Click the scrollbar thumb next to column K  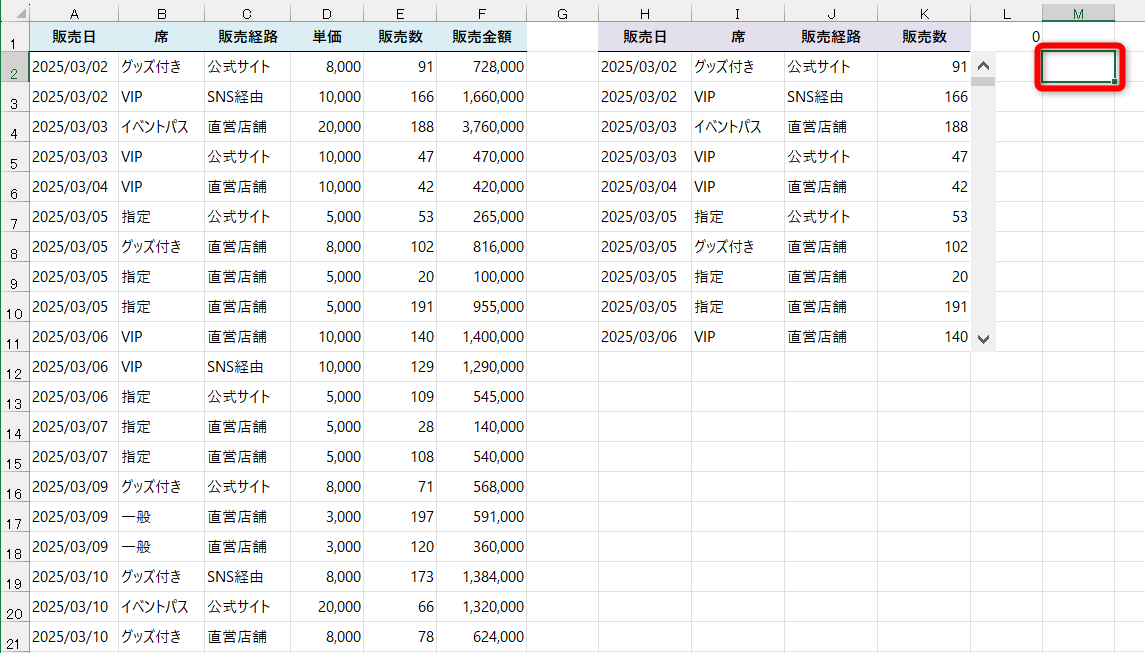[x=983, y=81]
